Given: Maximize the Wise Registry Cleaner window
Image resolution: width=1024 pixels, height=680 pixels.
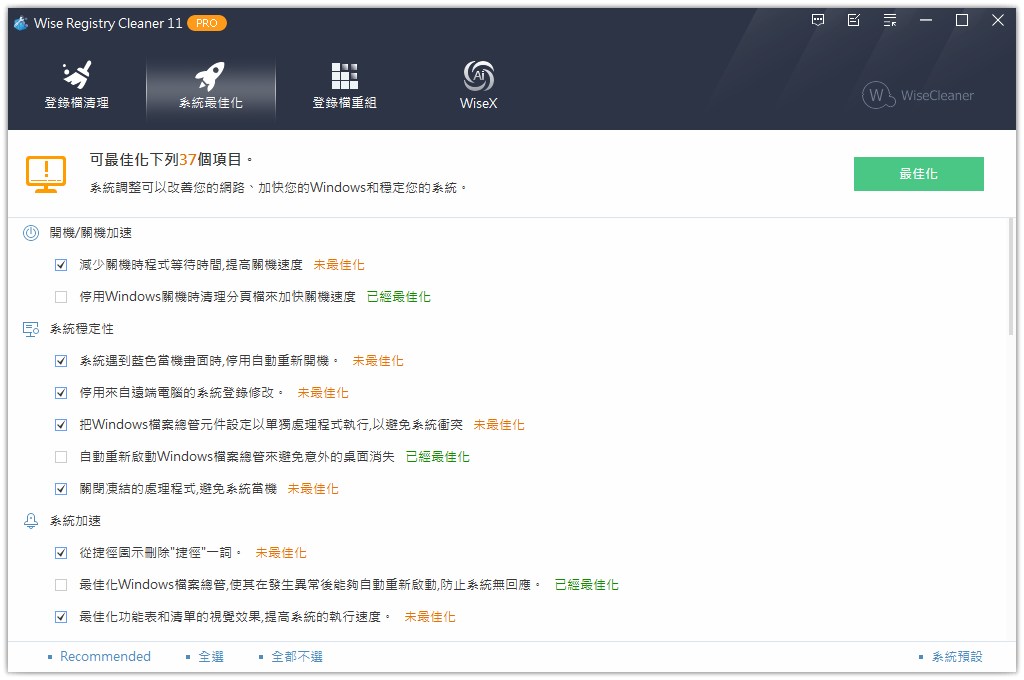Looking at the screenshot, I should pyautogui.click(x=961, y=20).
